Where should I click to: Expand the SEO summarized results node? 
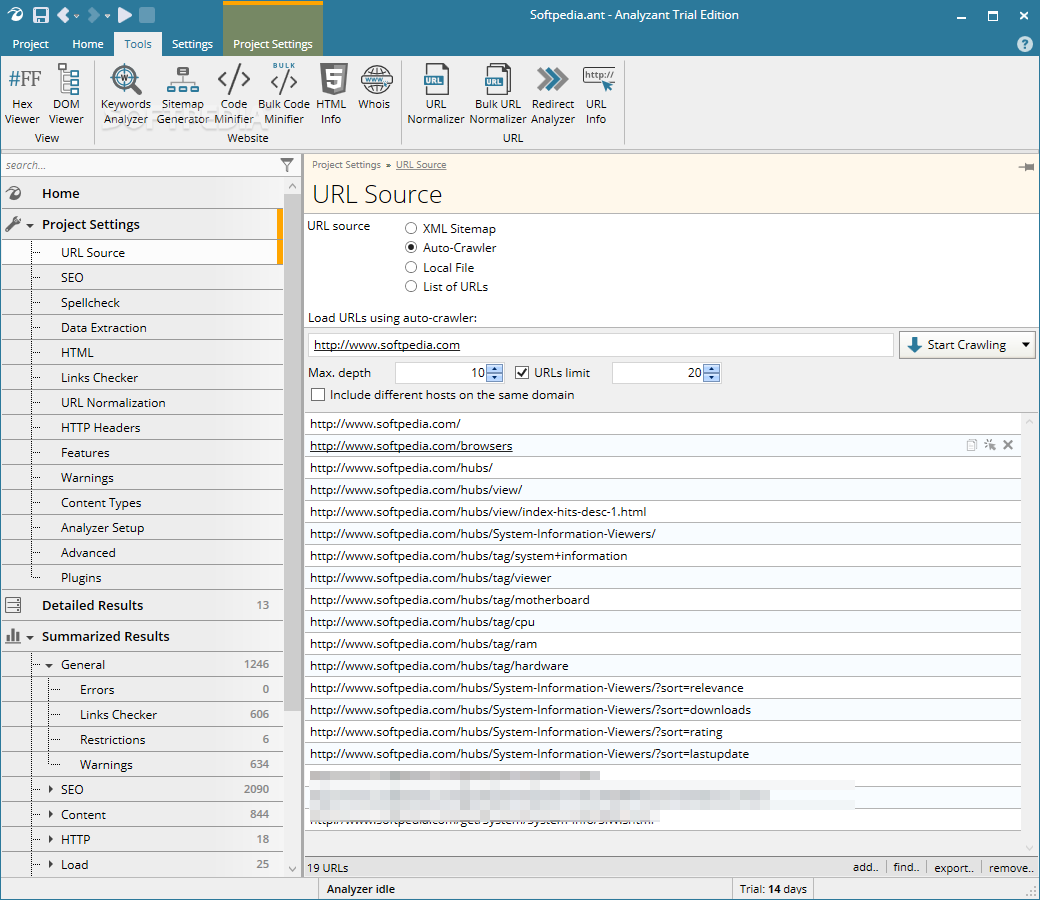click(x=50, y=789)
